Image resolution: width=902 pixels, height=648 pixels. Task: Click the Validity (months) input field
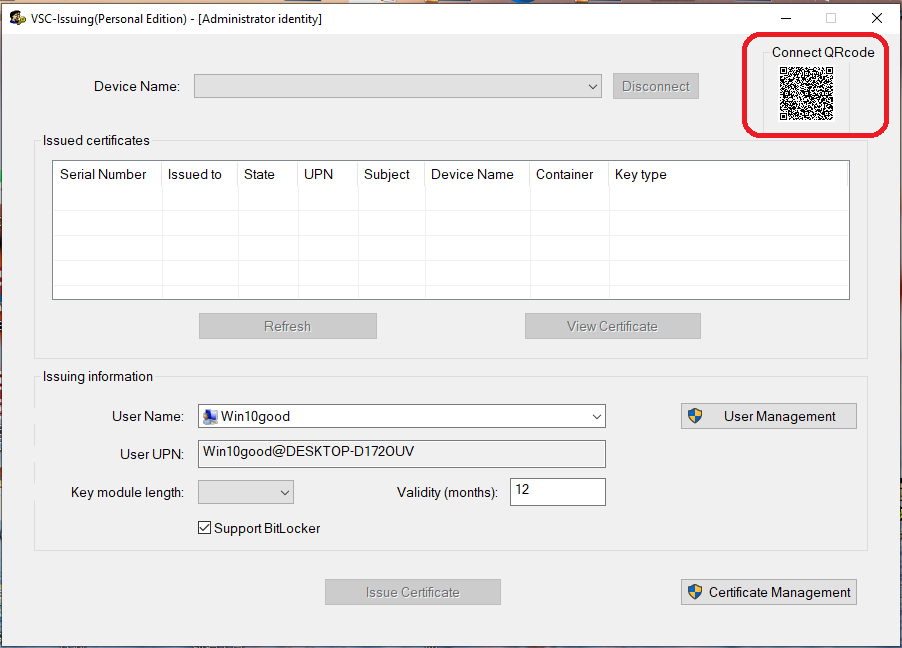click(x=557, y=492)
